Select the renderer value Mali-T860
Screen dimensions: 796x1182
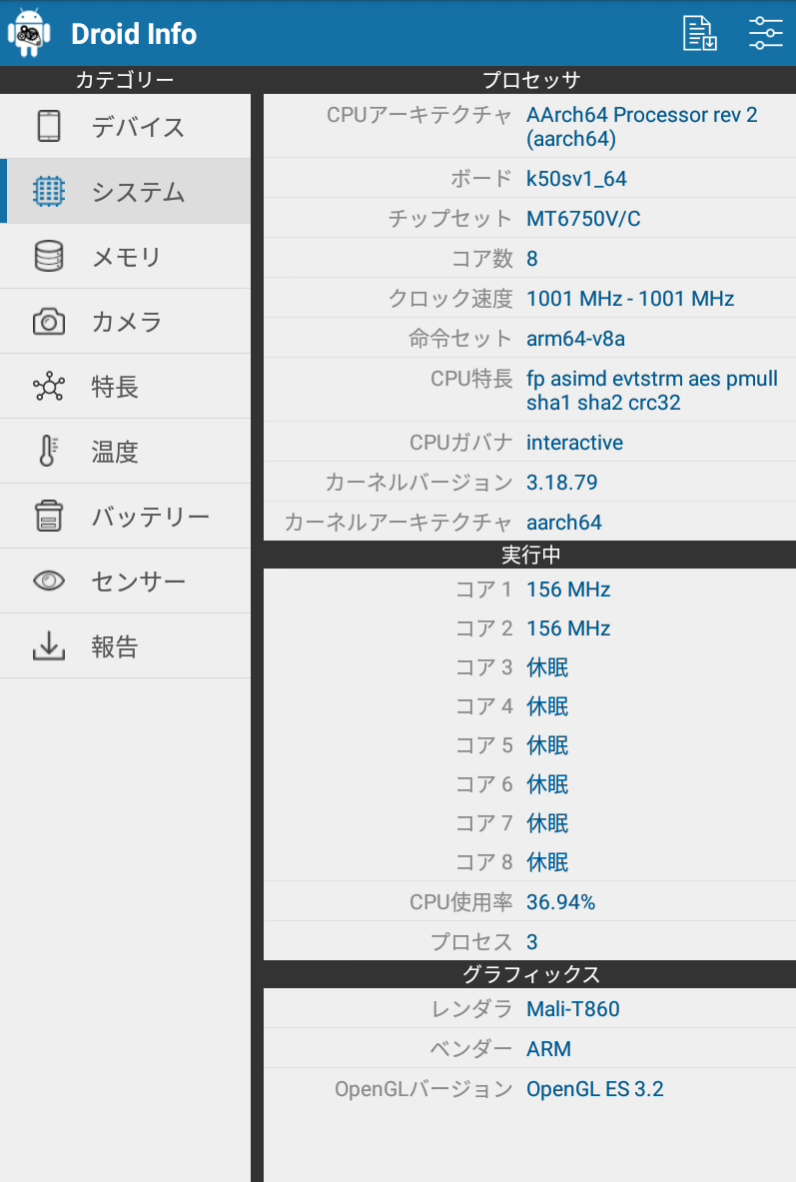(x=573, y=1009)
